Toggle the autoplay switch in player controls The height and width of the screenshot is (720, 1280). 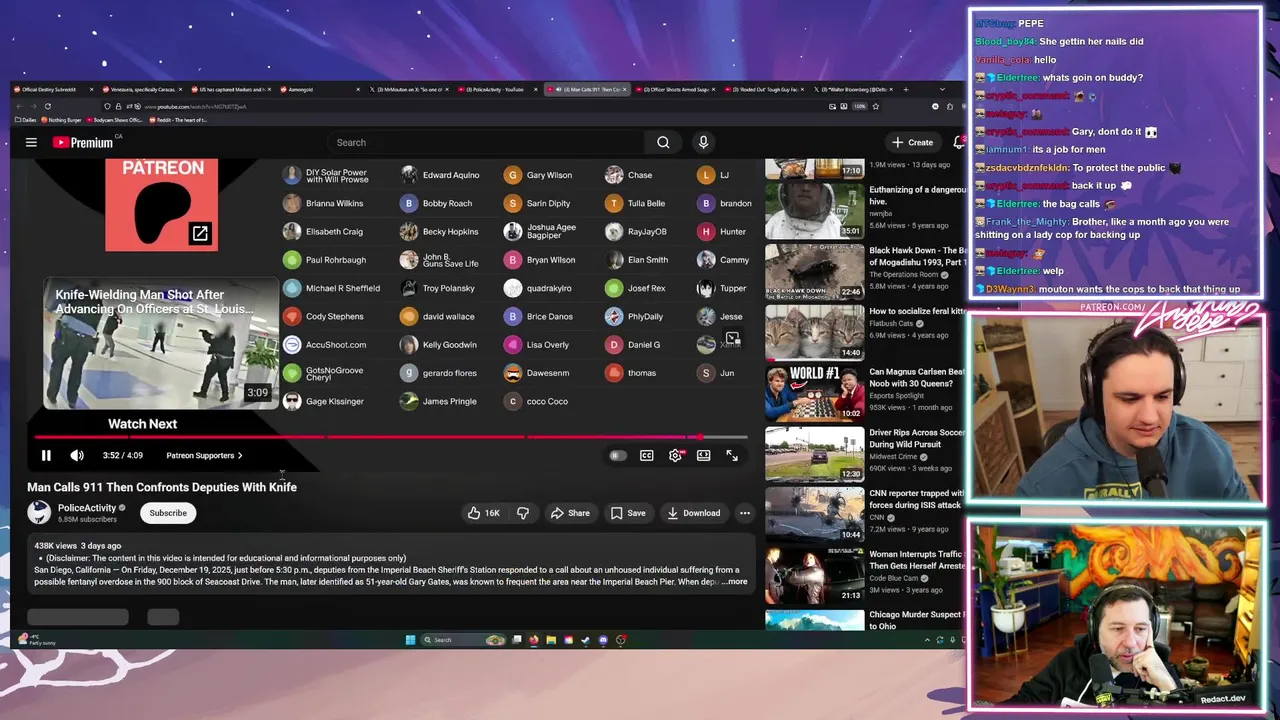coord(617,455)
